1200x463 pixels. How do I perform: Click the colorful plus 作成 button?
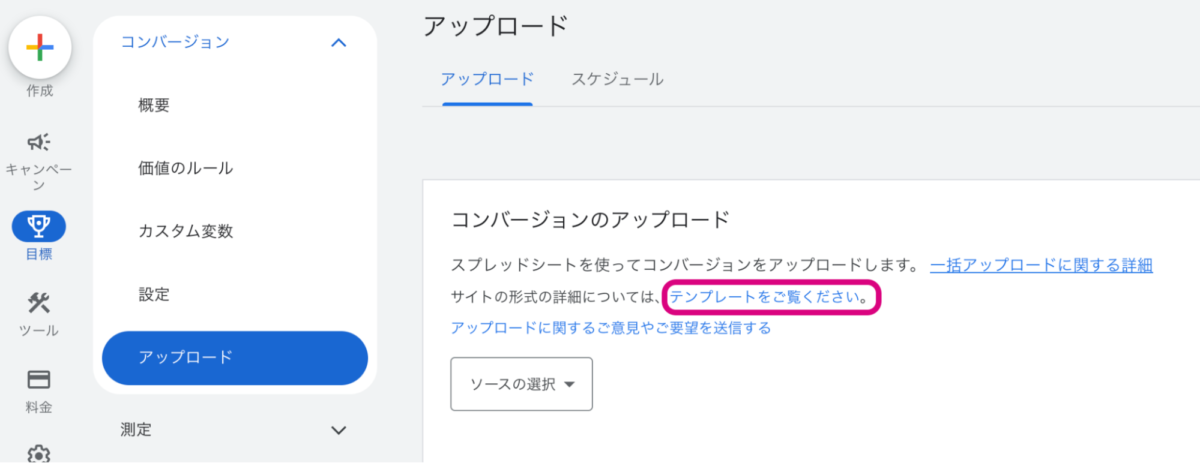(x=39, y=47)
